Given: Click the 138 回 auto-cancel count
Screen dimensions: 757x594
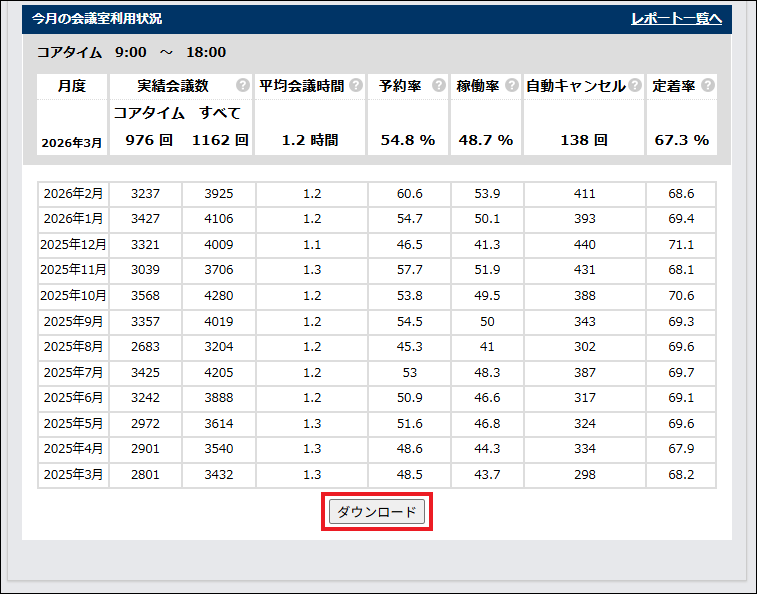Looking at the screenshot, I should (x=584, y=140).
